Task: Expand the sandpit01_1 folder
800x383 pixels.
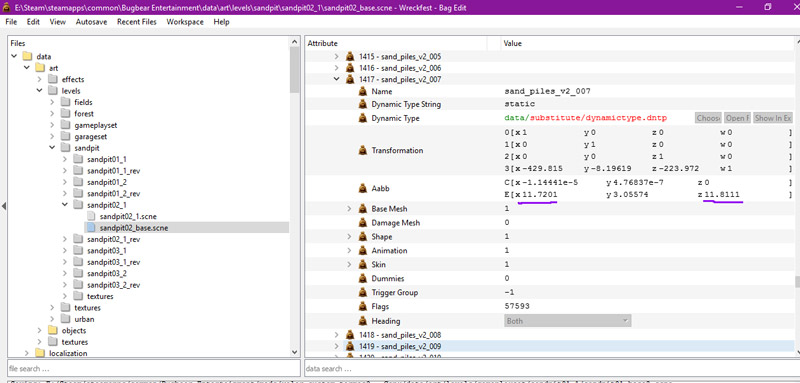Action: (x=65, y=159)
